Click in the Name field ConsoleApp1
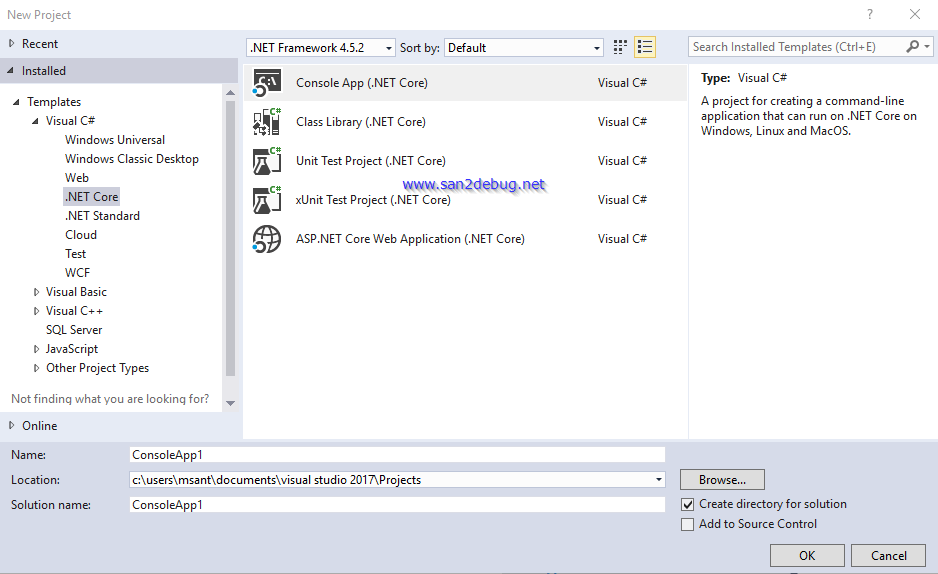This screenshot has width=938, height=574. [x=397, y=455]
